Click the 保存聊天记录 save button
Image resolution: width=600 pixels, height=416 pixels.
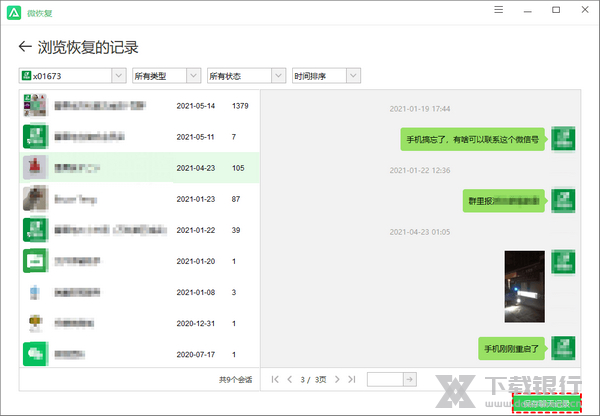click(547, 403)
